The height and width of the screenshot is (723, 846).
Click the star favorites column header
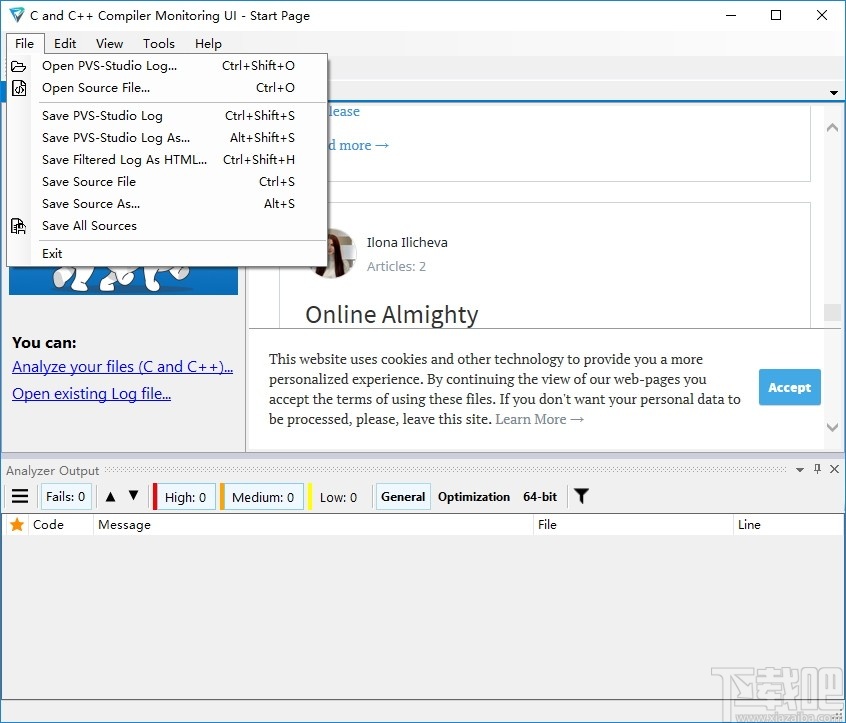pyautogui.click(x=17, y=524)
